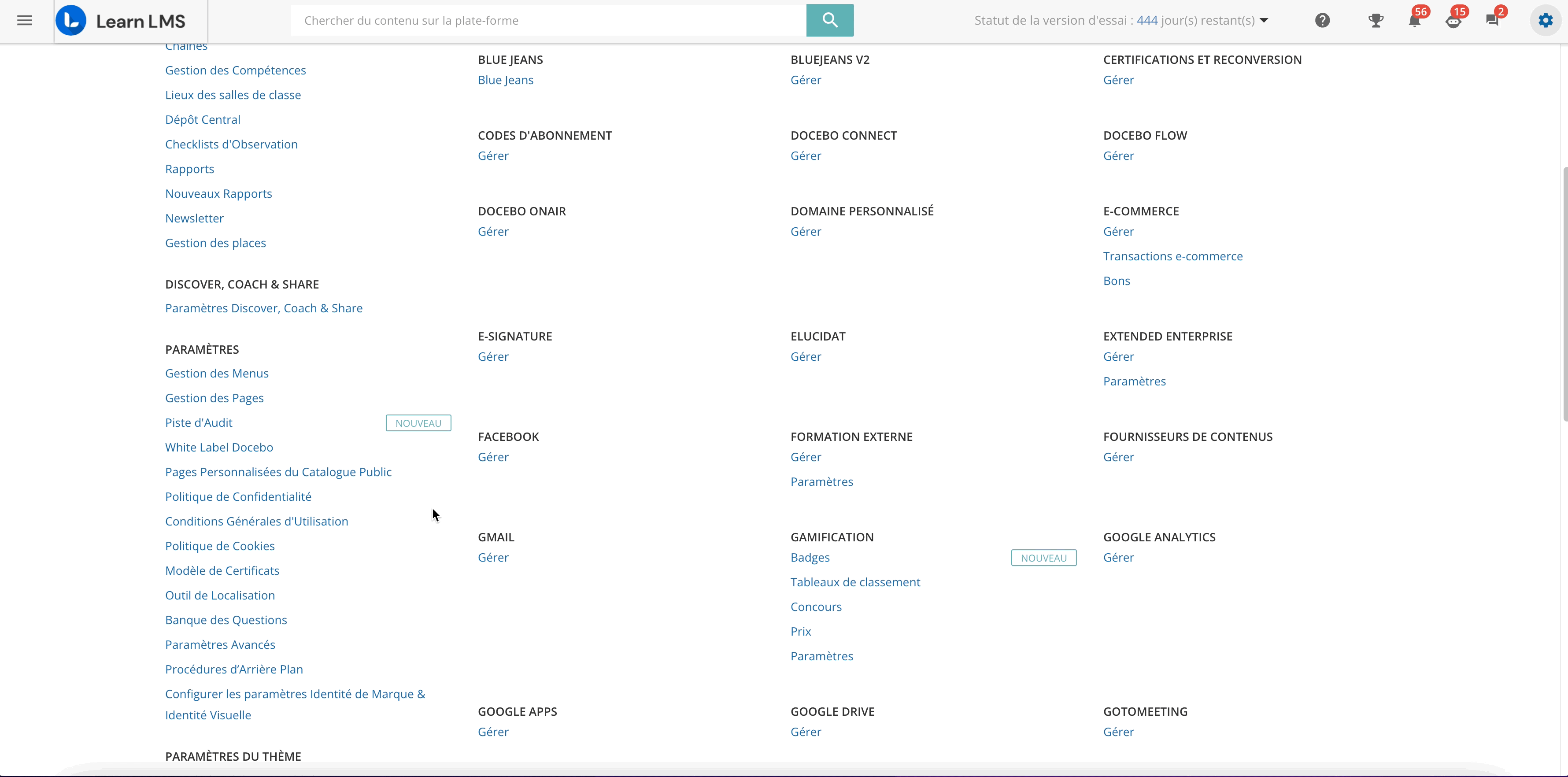This screenshot has height=777, width=1568.
Task: Click the teal search magnifier button
Action: coord(829,21)
